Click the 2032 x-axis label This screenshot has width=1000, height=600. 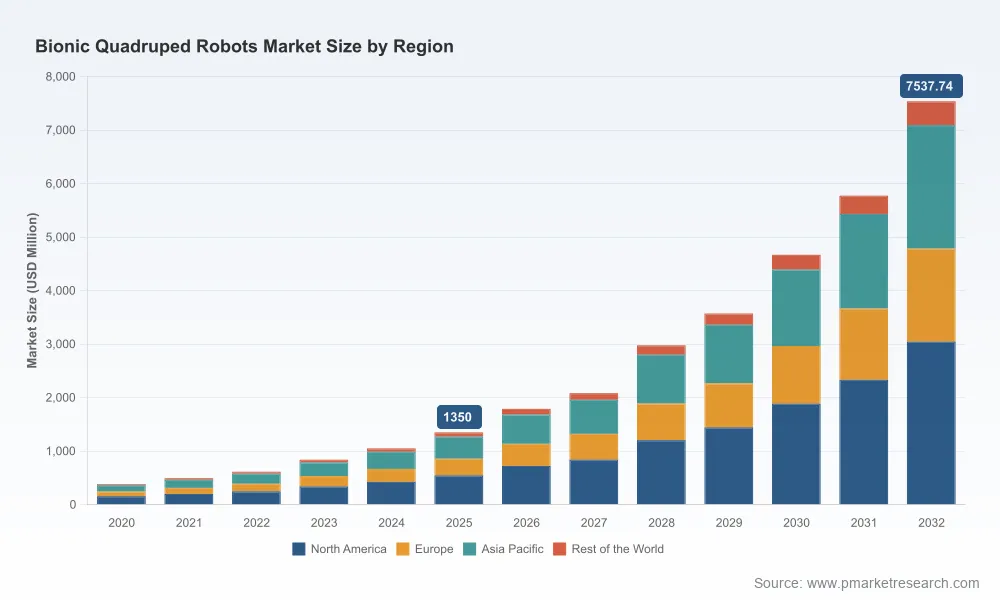tap(931, 523)
